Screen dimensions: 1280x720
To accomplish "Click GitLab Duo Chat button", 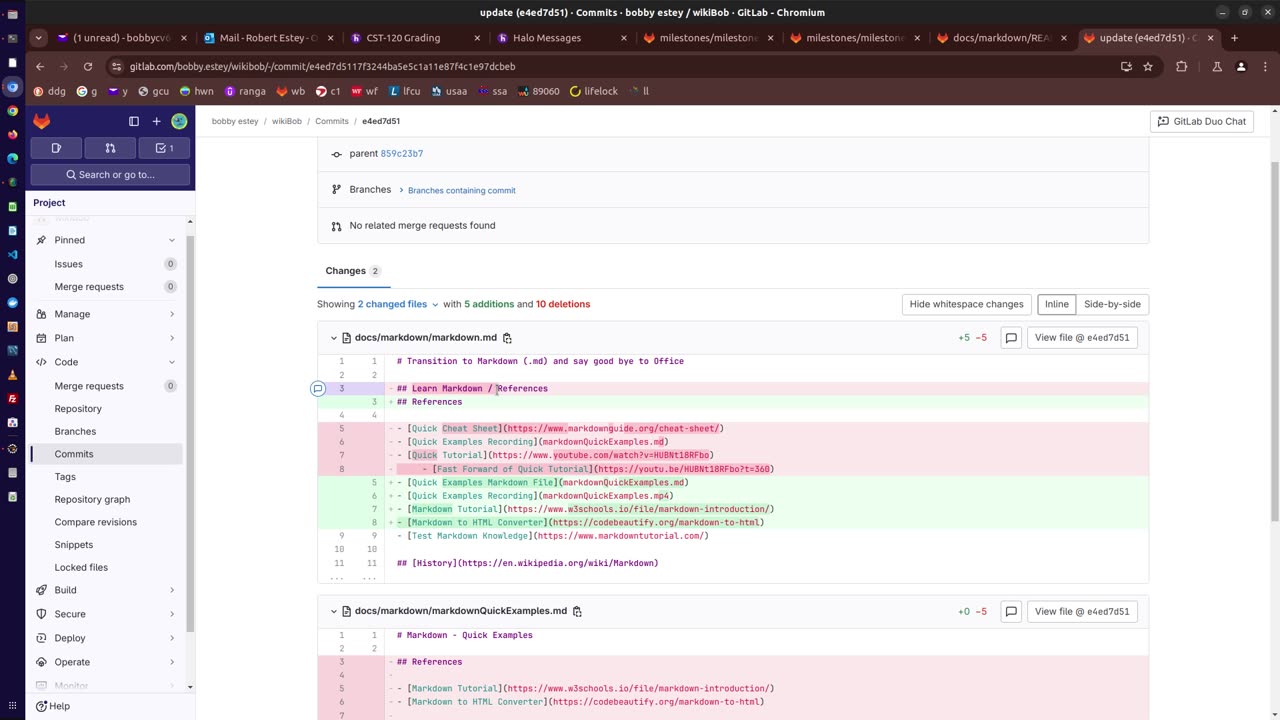I will (1202, 121).
